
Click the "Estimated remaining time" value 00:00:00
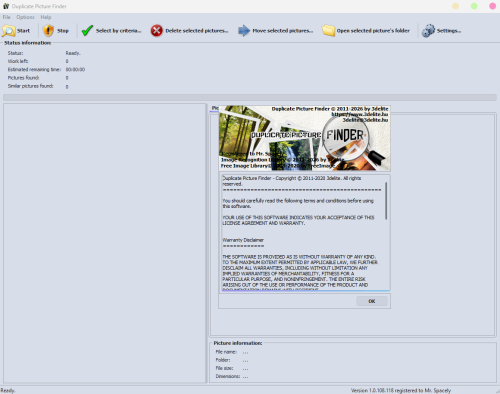[x=75, y=69]
